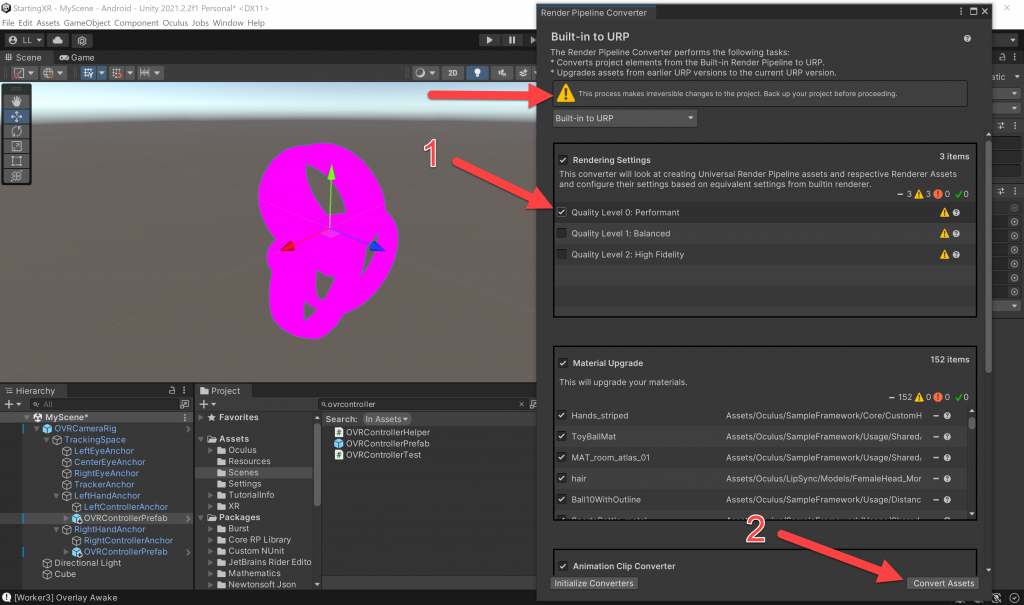Click the Hierarchy add (+) button
The height and width of the screenshot is (605, 1024).
[x=12, y=404]
